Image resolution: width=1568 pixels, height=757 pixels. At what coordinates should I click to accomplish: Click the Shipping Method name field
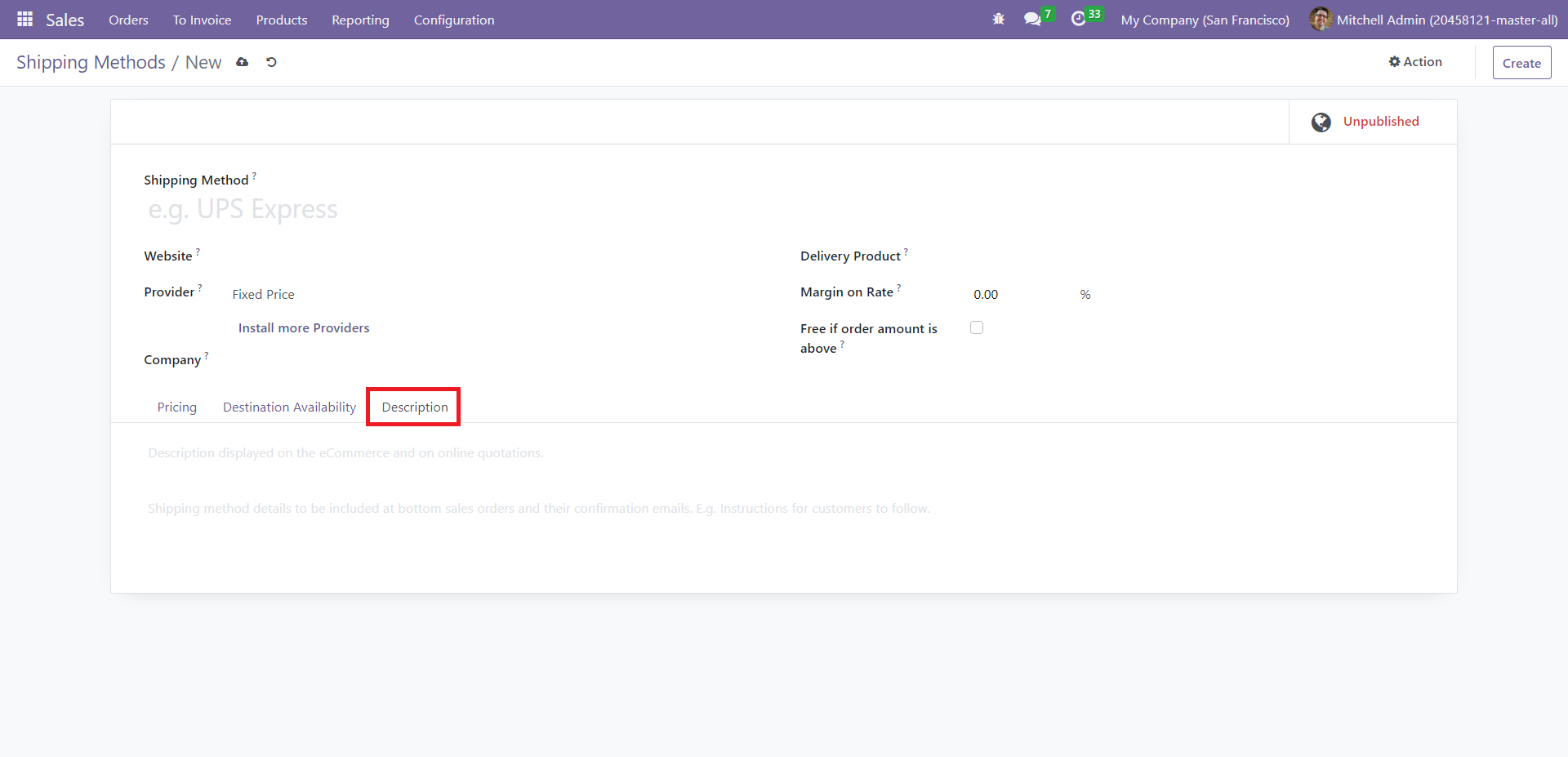pyautogui.click(x=457, y=210)
